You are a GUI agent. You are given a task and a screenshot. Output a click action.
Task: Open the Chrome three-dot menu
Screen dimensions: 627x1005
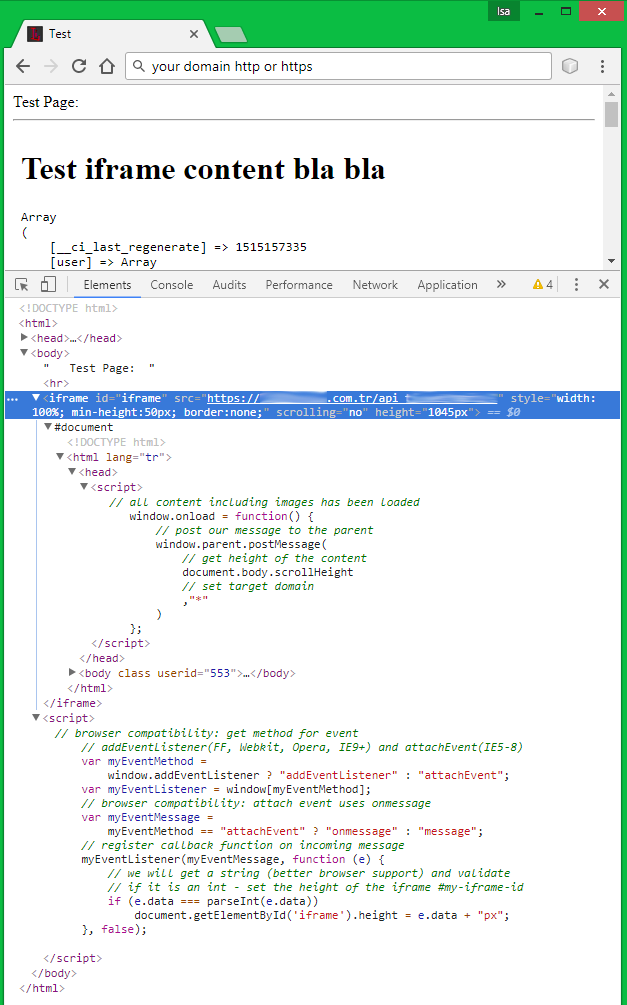pyautogui.click(x=602, y=66)
